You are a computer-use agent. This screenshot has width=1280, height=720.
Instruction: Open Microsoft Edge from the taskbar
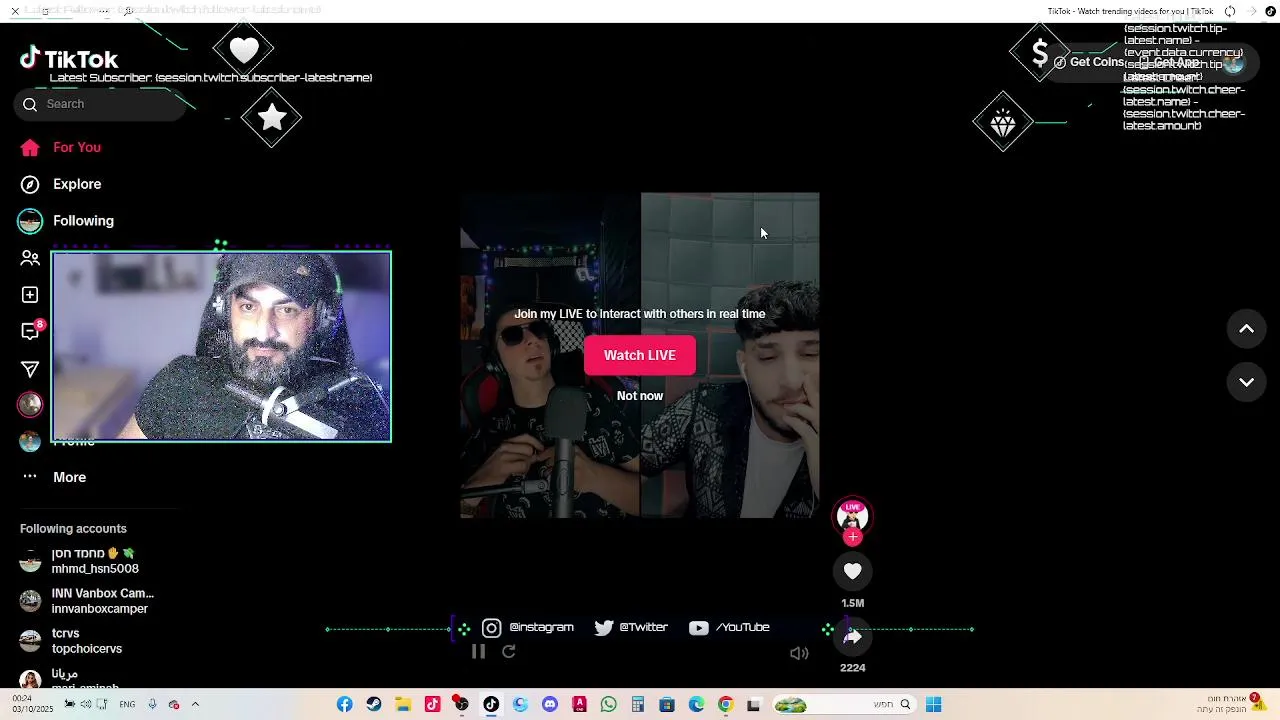coord(696,705)
